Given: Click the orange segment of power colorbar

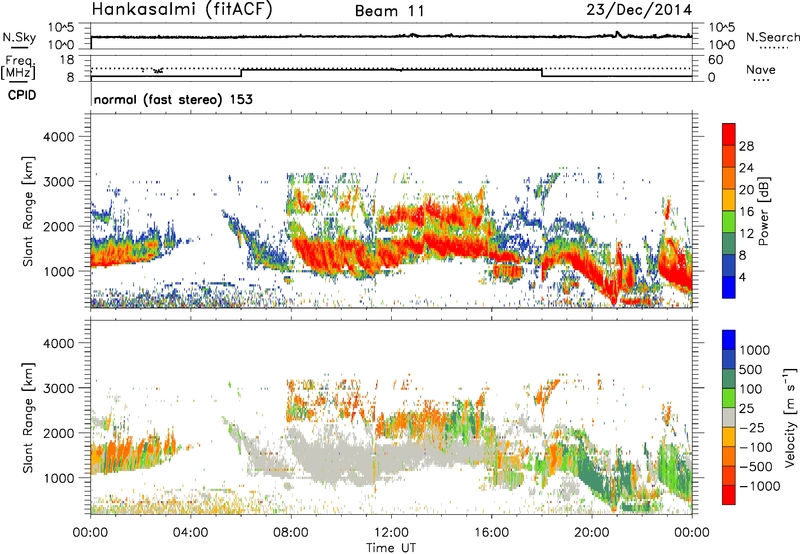Looking at the screenshot, I should pyautogui.click(x=729, y=178).
